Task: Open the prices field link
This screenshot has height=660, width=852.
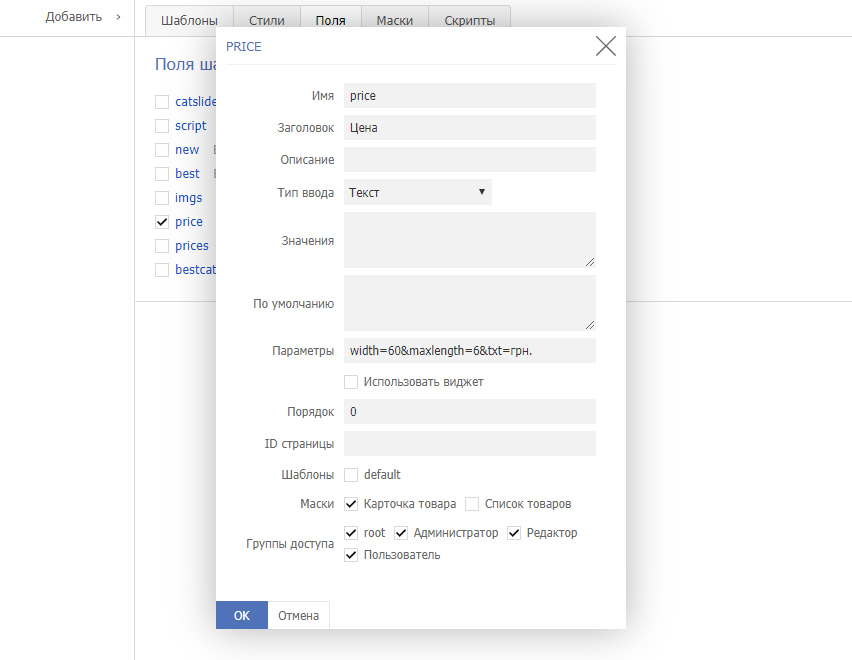Action: [192, 246]
